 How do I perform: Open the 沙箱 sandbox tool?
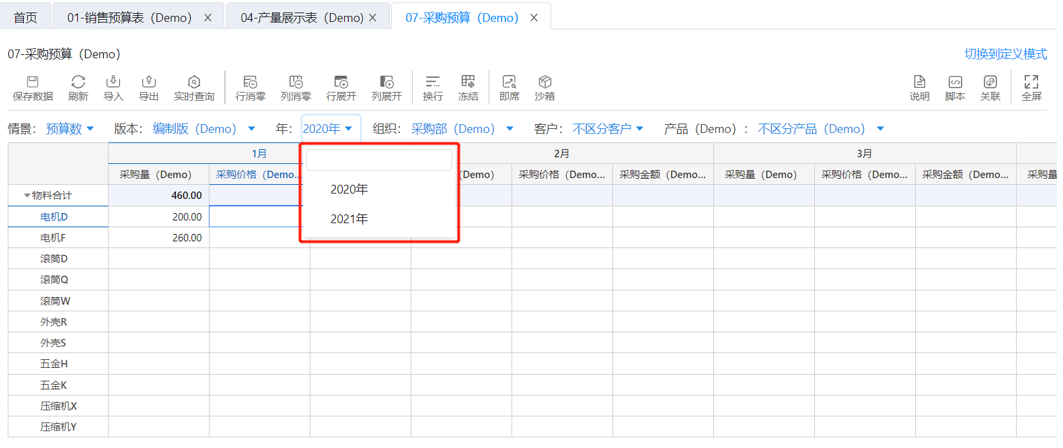tap(544, 87)
